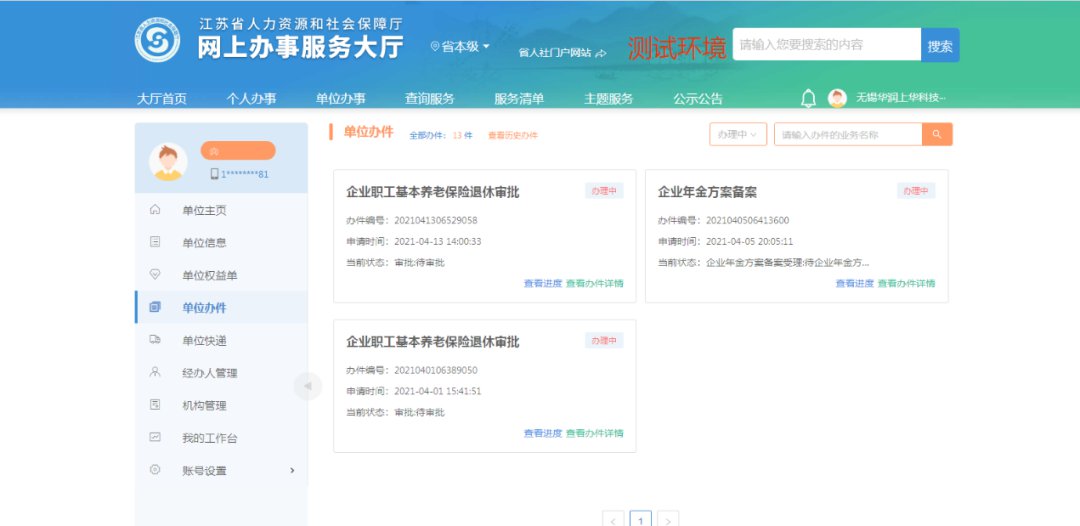The image size is (1080, 526).
Task: Click the user avatar in header
Action: pos(837,98)
